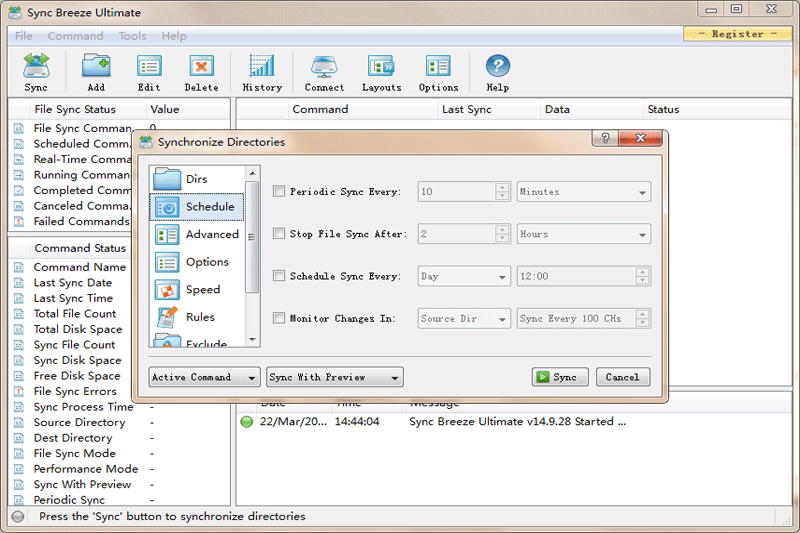
Task: Close the Synchronize Directories dialog
Action: (640, 138)
